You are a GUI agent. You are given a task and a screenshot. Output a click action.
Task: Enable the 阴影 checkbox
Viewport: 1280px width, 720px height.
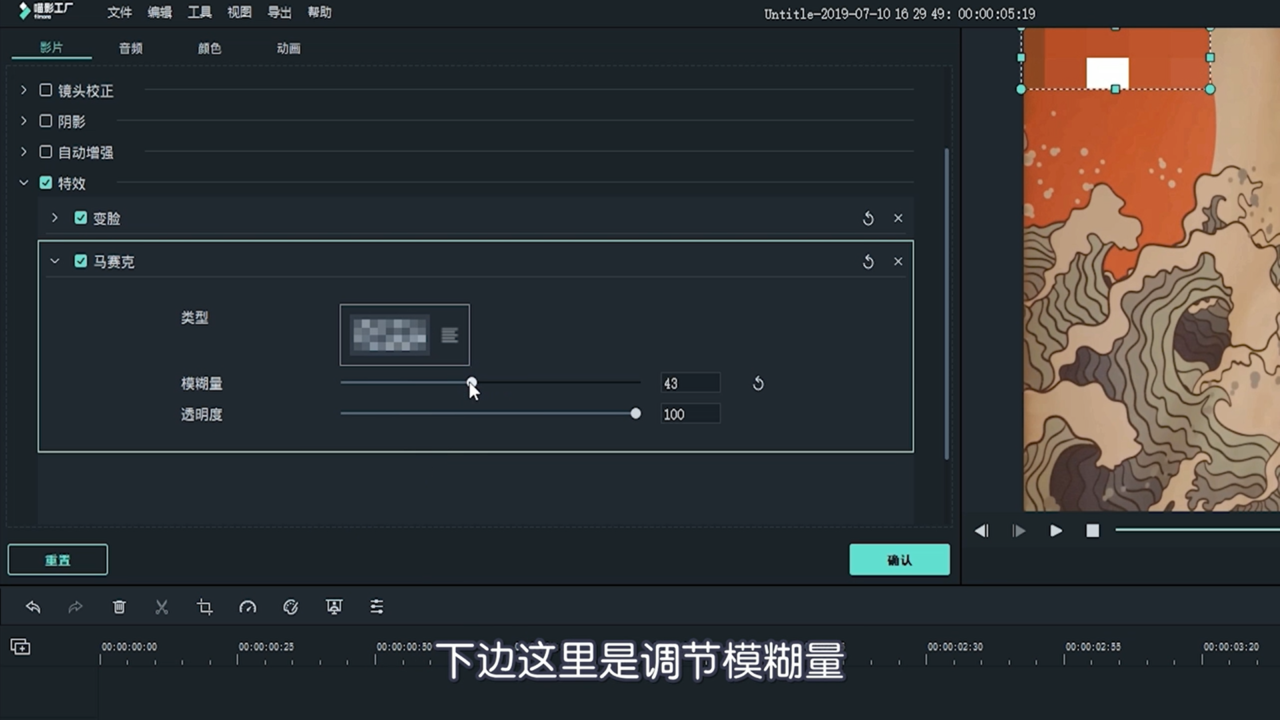pyautogui.click(x=45, y=121)
